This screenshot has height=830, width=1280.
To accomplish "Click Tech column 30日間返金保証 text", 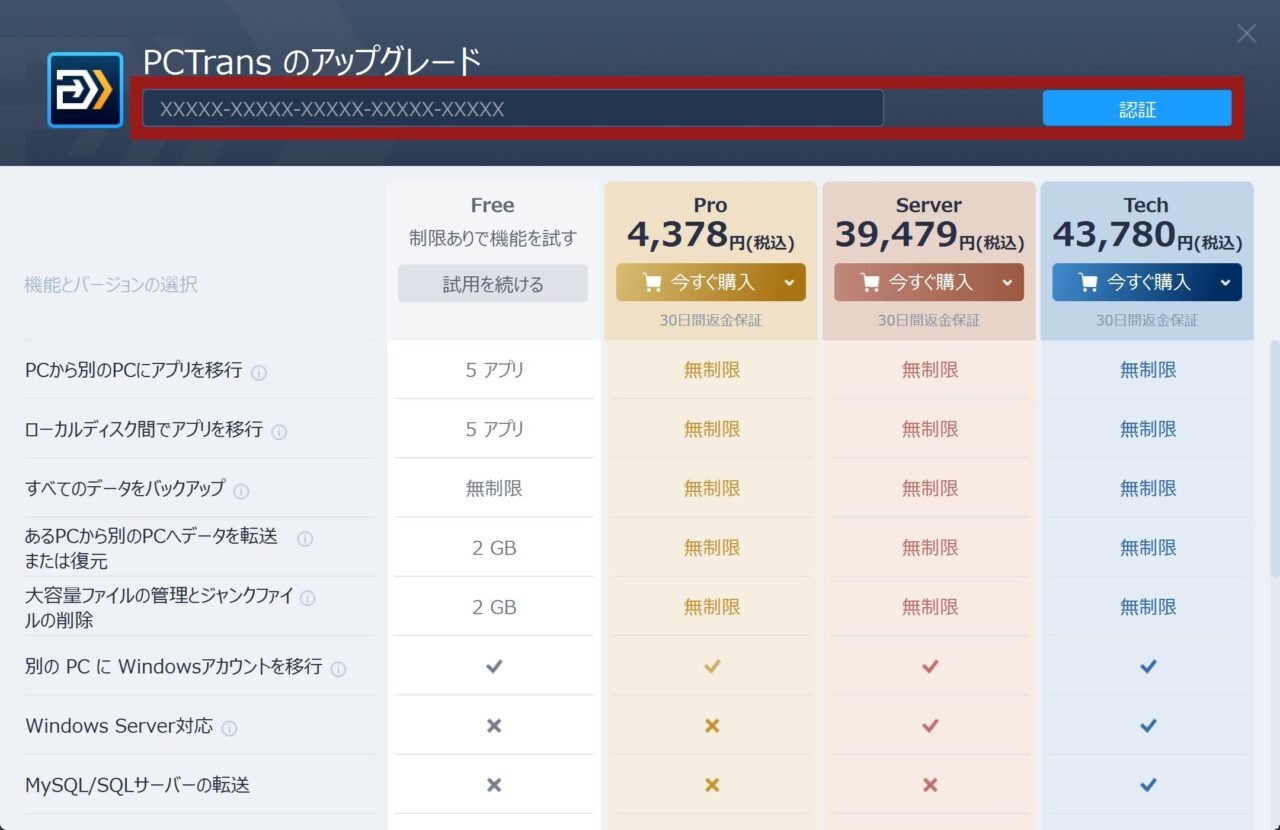I will point(1147,320).
